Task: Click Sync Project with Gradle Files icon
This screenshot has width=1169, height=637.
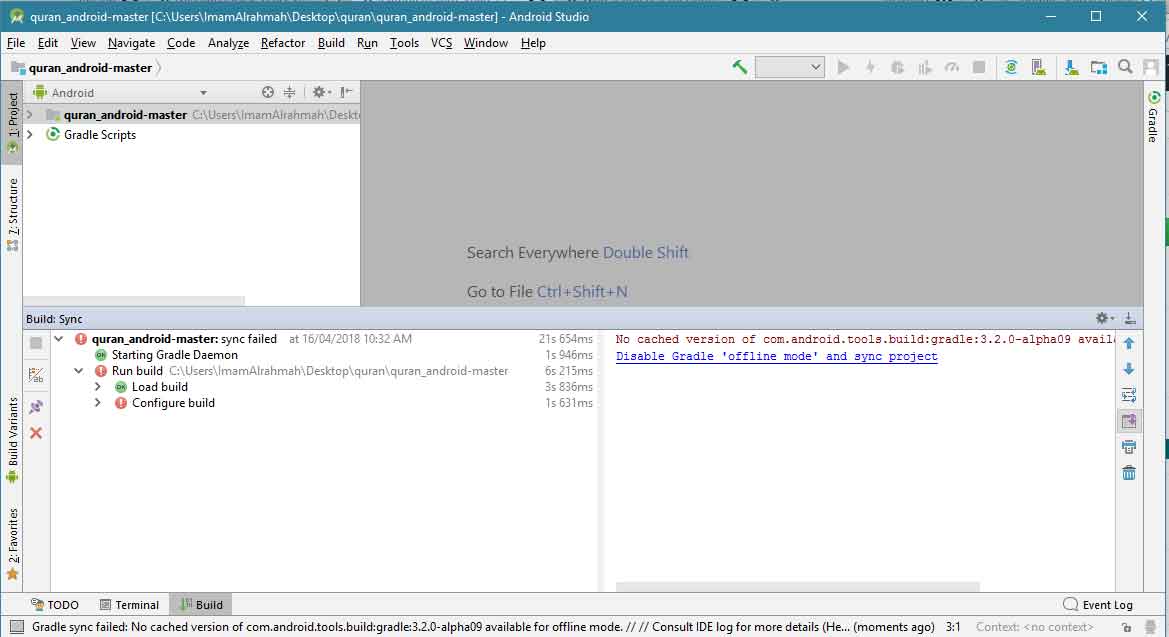Action: point(1011,68)
